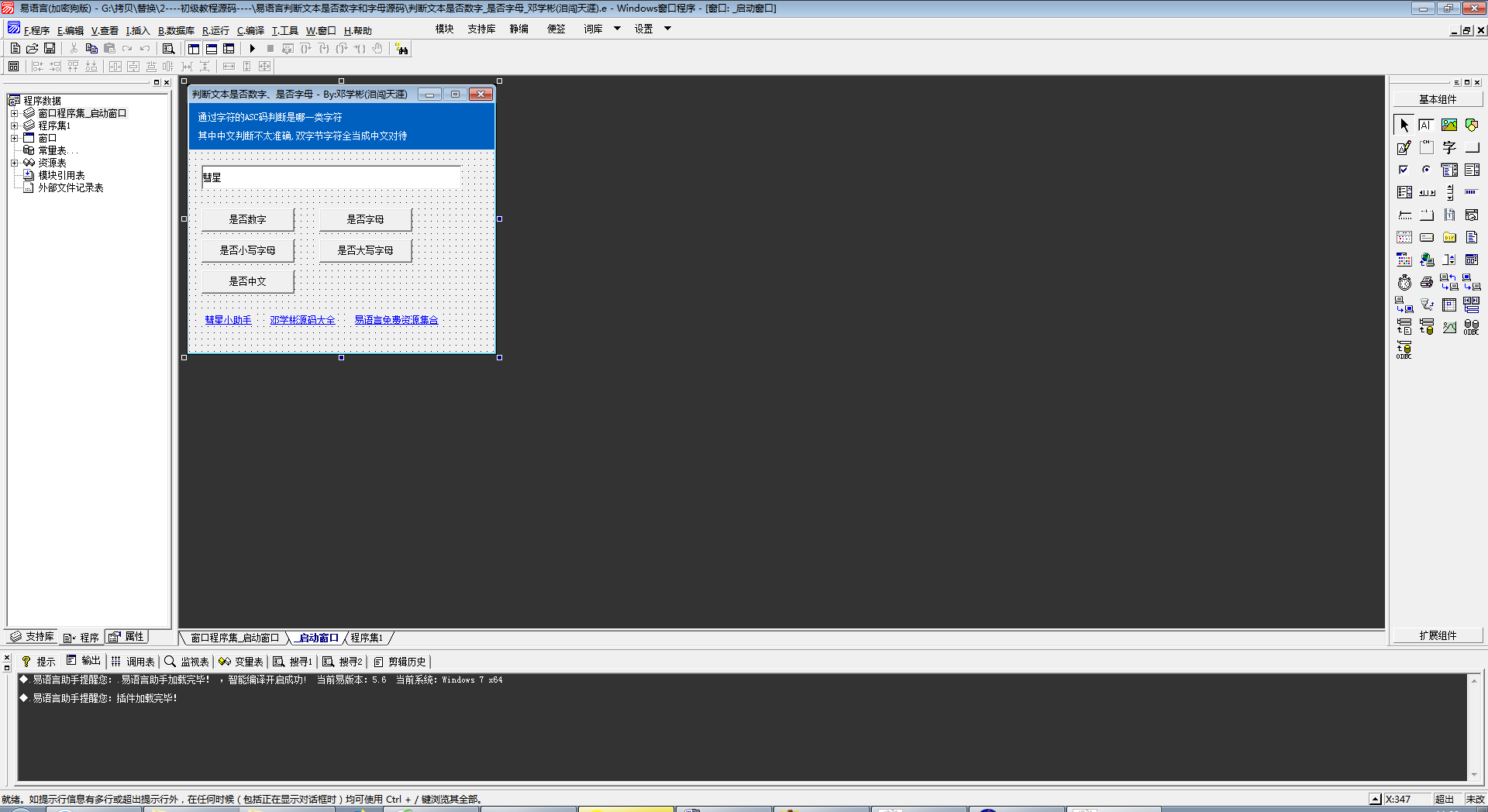1488x812 pixels.
Task: Open the 监视表 output panel tab
Action: (x=187, y=662)
